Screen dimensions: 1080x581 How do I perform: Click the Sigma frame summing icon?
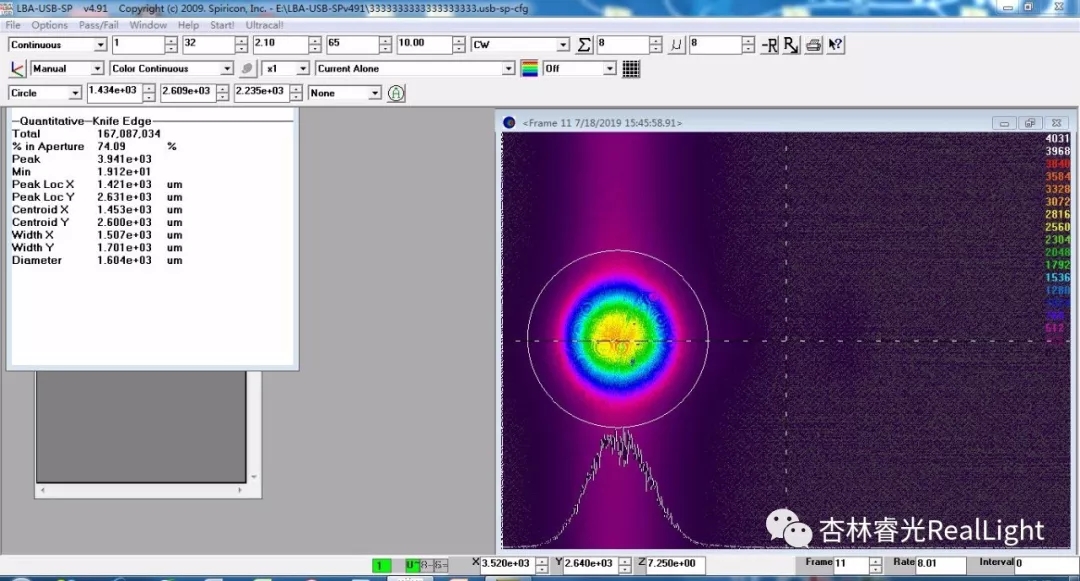585,45
